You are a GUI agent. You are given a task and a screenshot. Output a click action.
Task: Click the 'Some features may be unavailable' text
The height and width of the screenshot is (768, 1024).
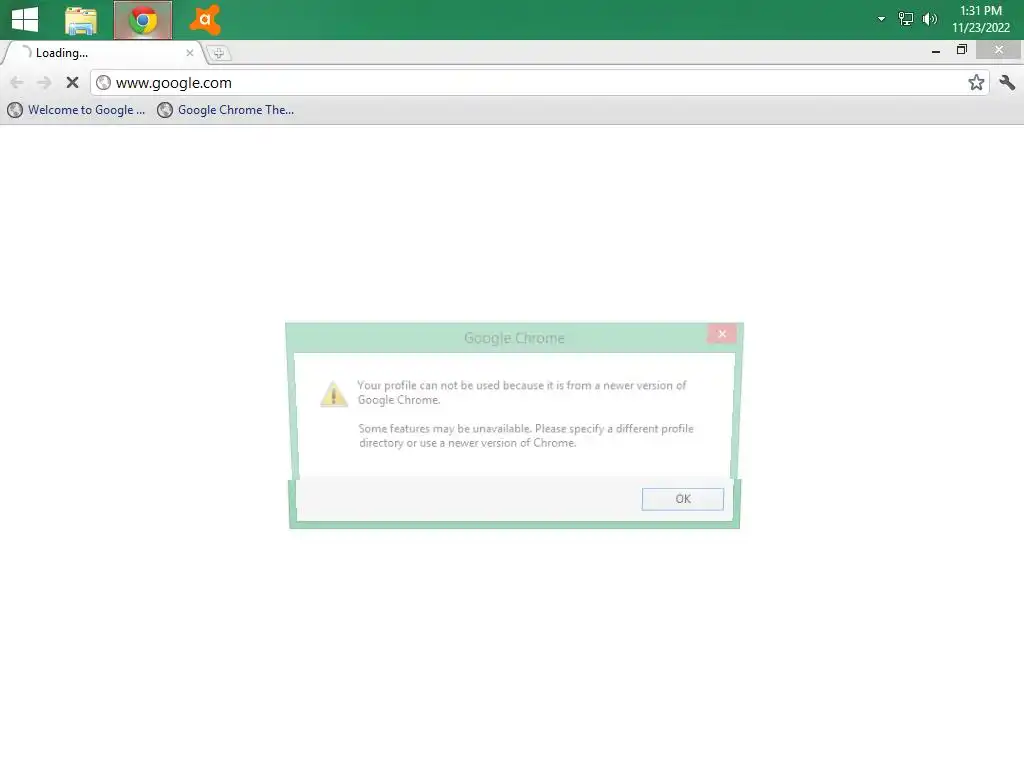pyautogui.click(x=526, y=436)
